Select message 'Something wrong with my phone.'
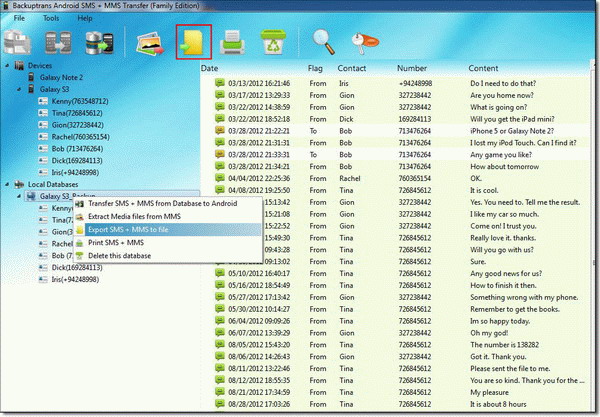The image size is (600, 417). coord(524,297)
